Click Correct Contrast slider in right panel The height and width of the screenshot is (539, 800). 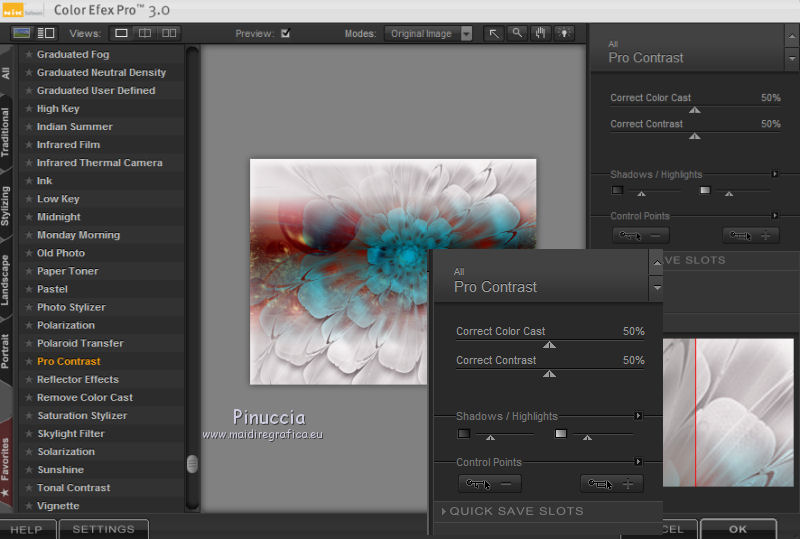pos(695,136)
